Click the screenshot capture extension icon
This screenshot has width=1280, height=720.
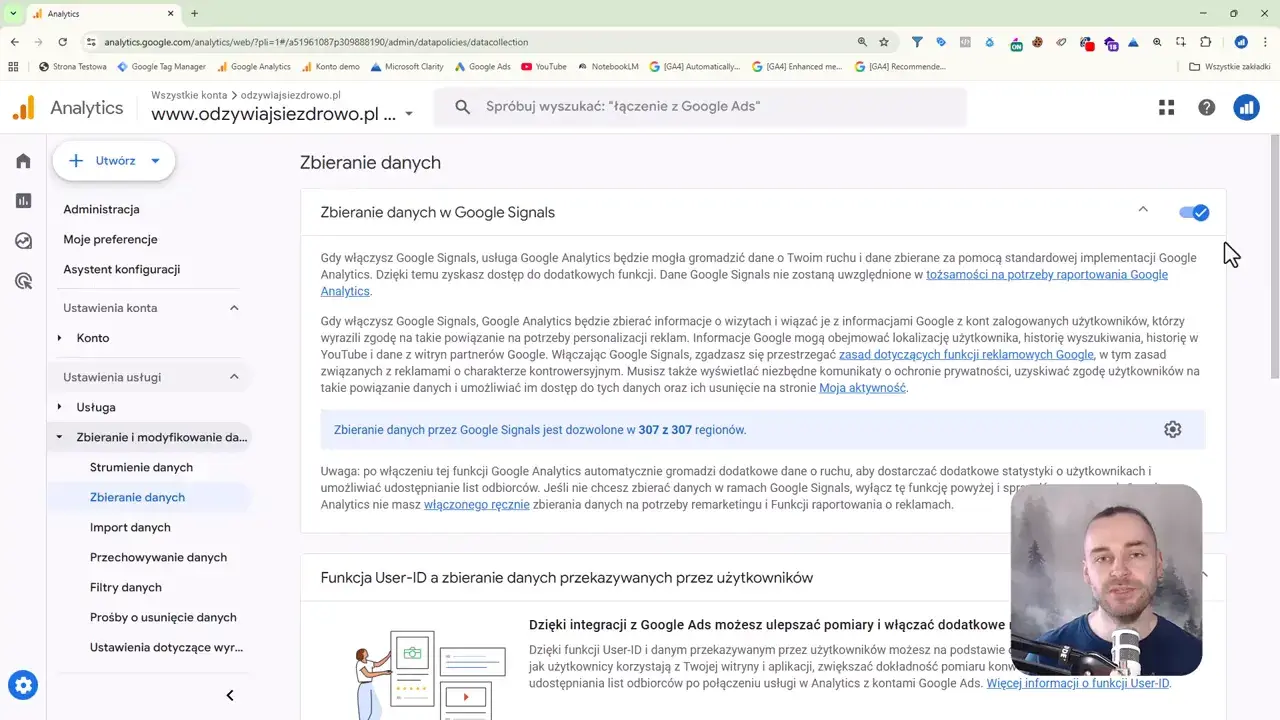1181,42
